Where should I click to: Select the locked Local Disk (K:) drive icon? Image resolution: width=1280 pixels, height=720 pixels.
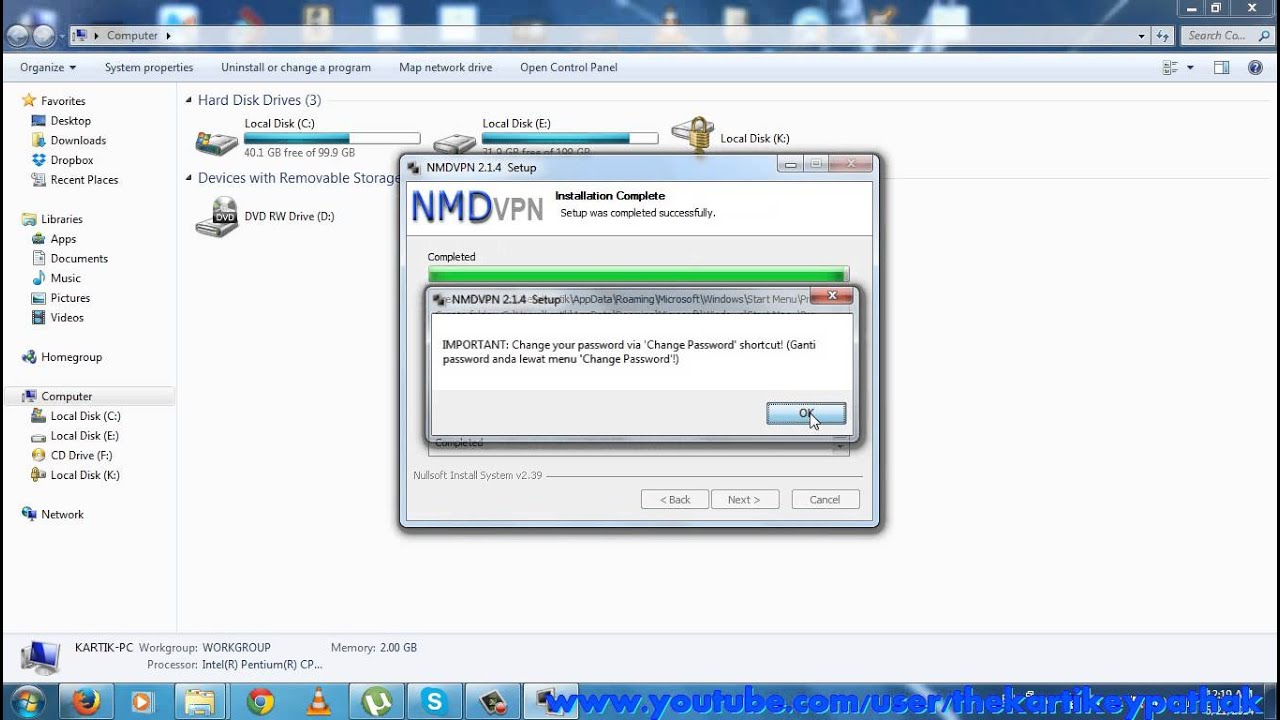point(692,135)
